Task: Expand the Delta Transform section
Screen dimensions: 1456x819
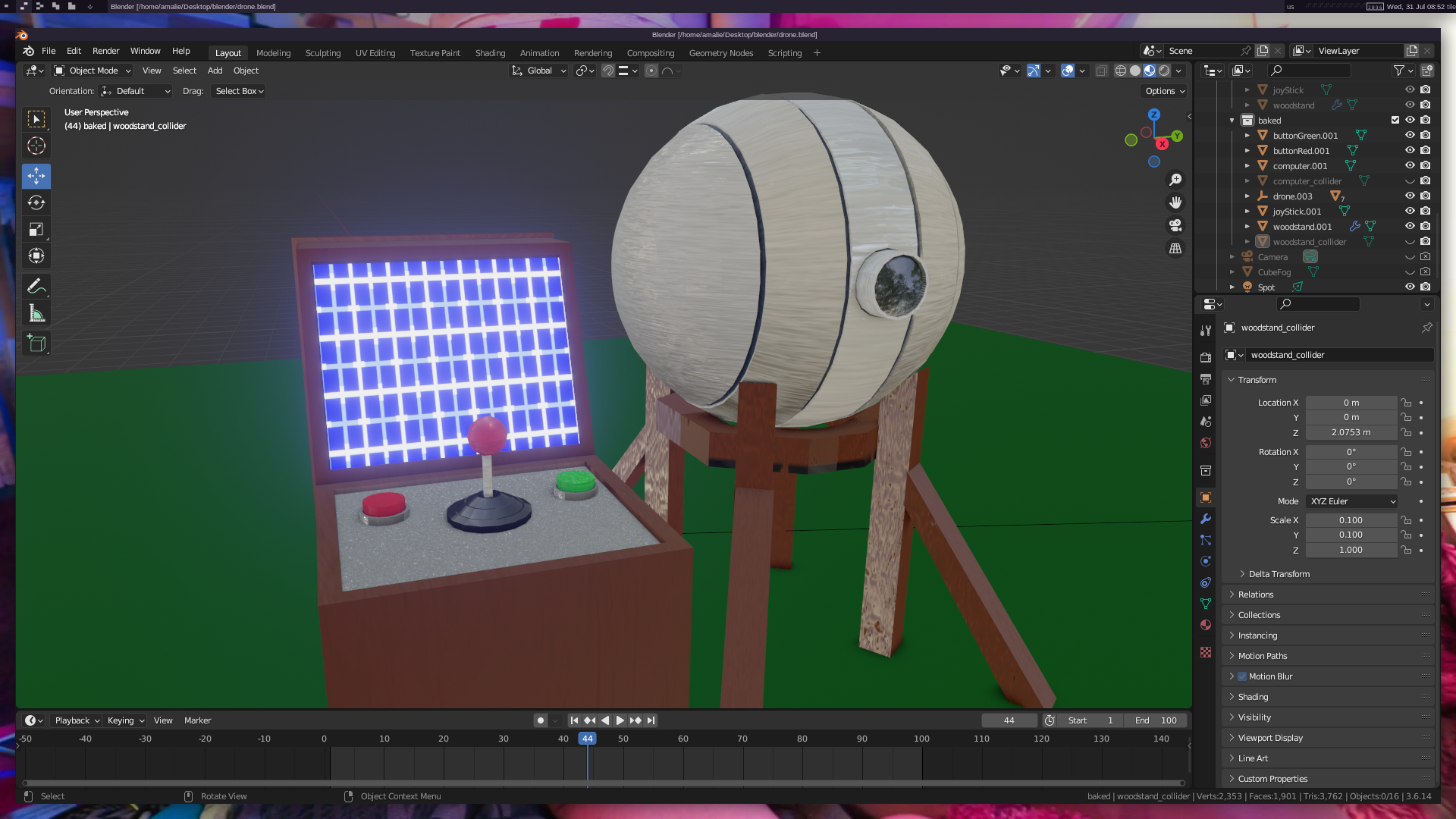Action: pyautogui.click(x=1279, y=574)
